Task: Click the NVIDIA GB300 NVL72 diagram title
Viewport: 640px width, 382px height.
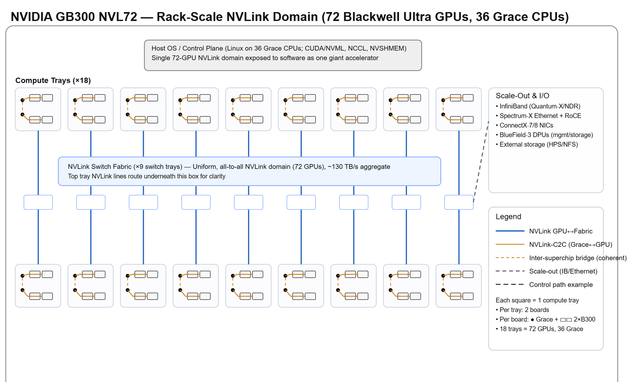Action: [x=289, y=17]
